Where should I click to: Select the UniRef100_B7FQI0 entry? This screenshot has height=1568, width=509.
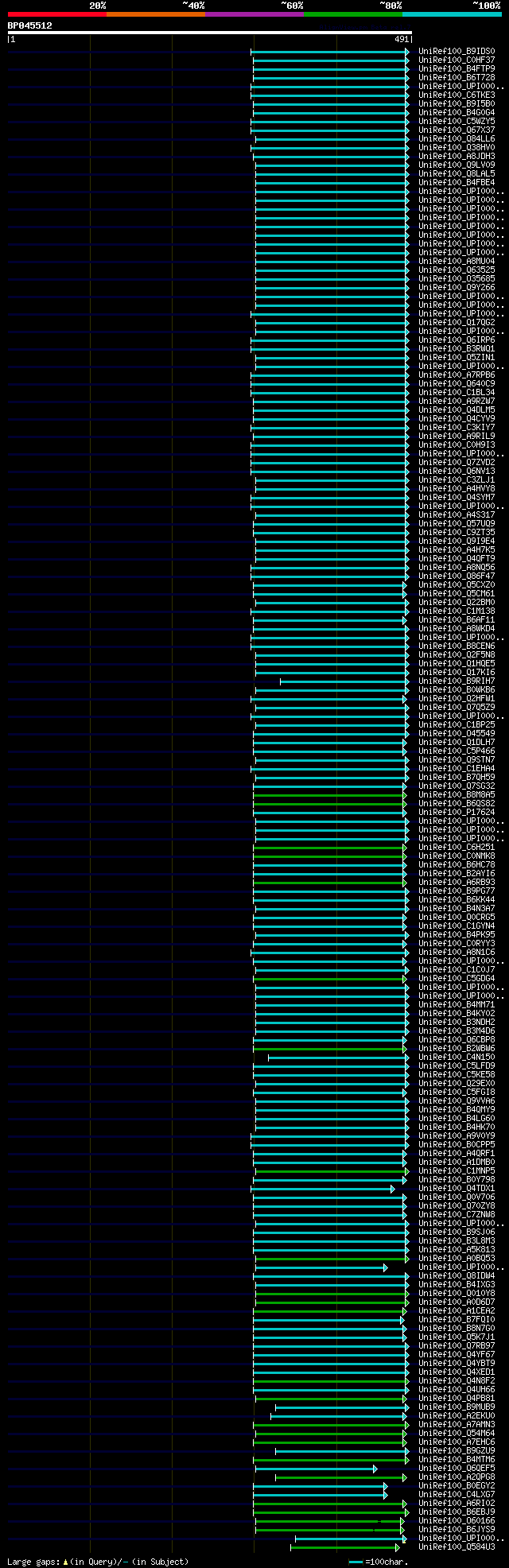(x=457, y=1320)
